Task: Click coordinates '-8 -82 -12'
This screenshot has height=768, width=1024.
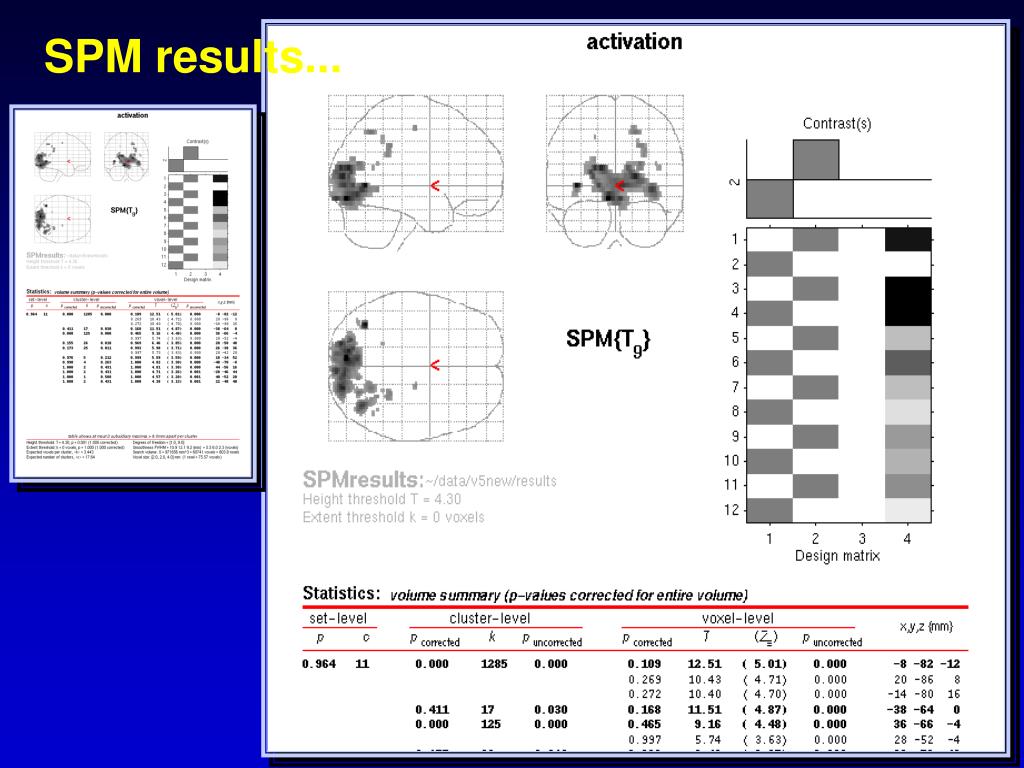Action: (x=926, y=664)
